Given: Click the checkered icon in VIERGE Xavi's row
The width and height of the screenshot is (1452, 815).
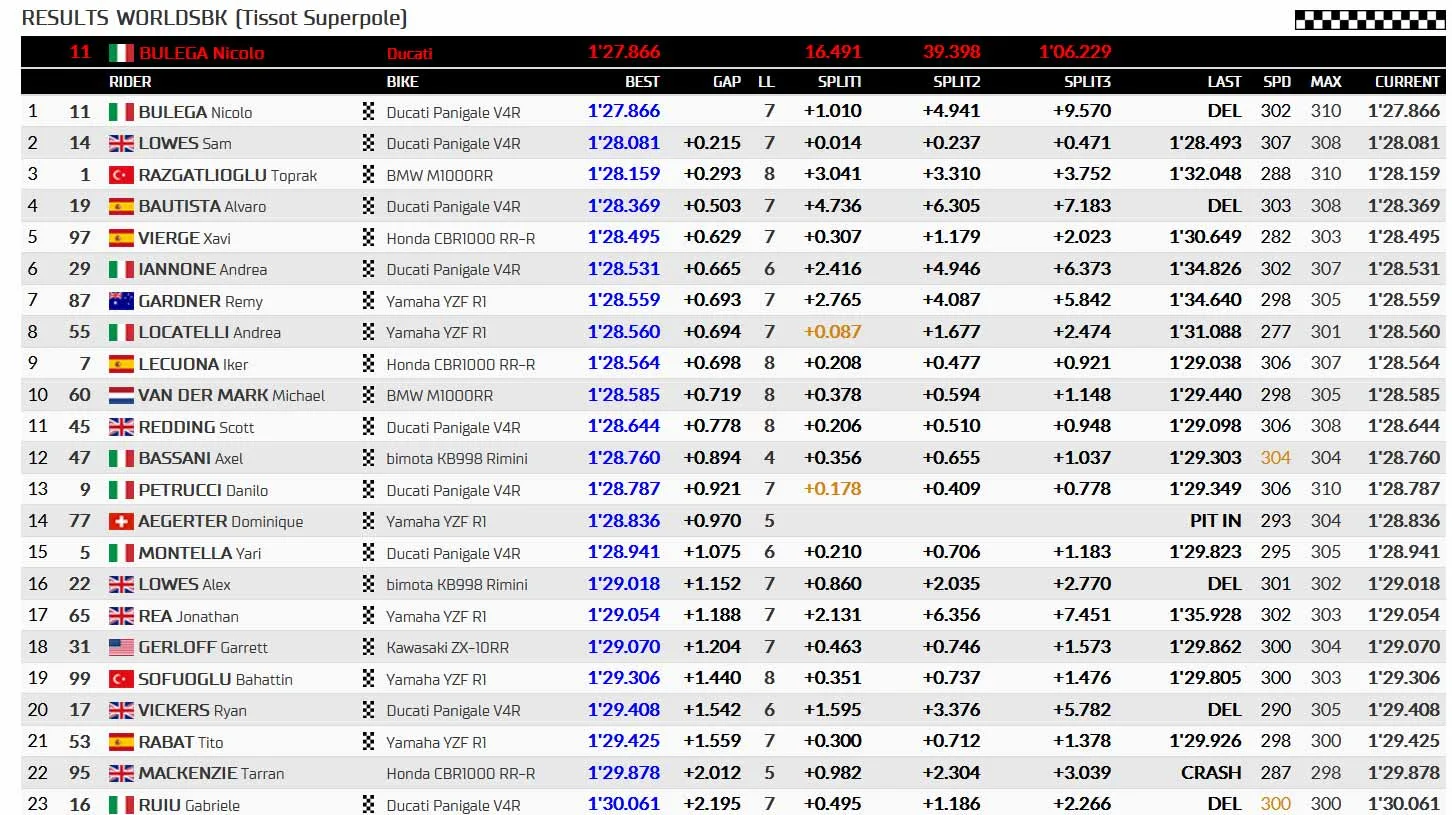Looking at the screenshot, I should pos(368,238).
